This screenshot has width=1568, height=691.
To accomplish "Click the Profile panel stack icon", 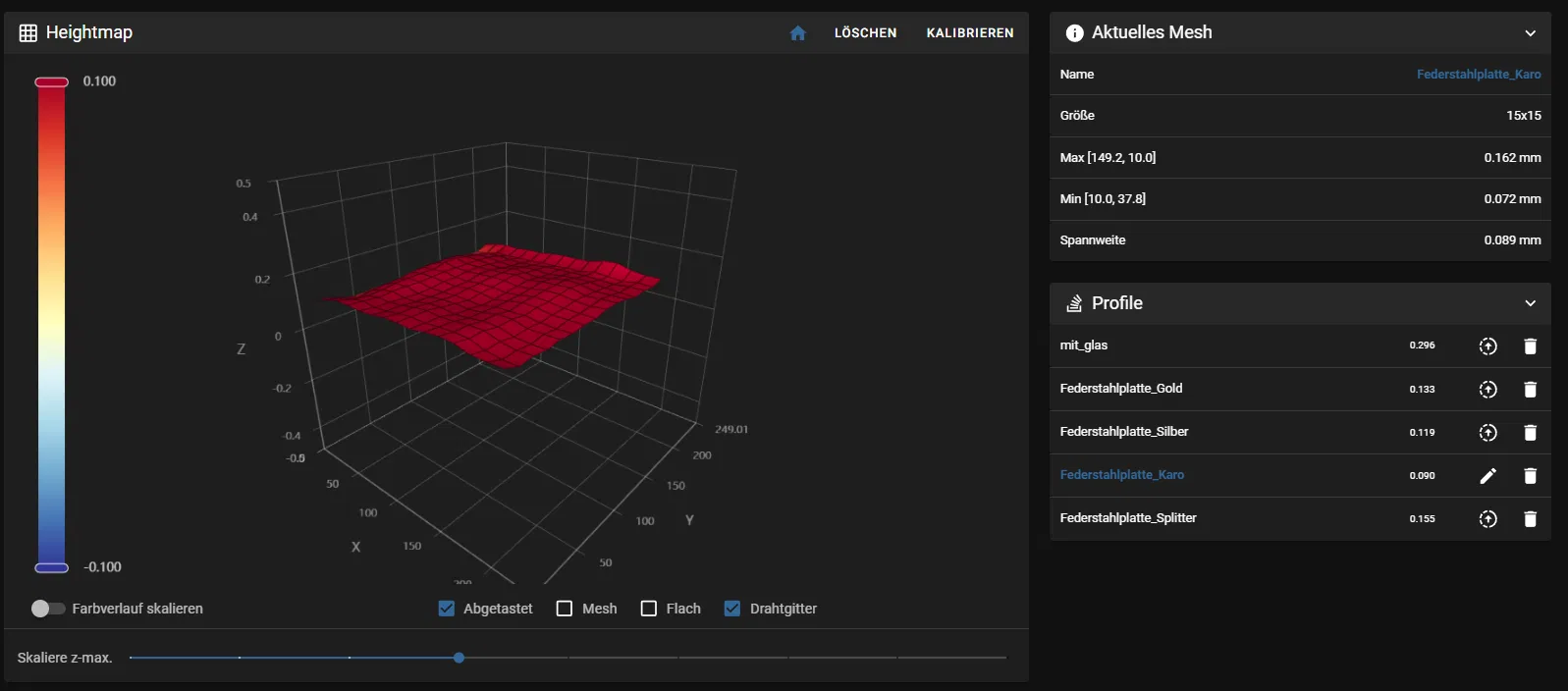I will [x=1074, y=303].
